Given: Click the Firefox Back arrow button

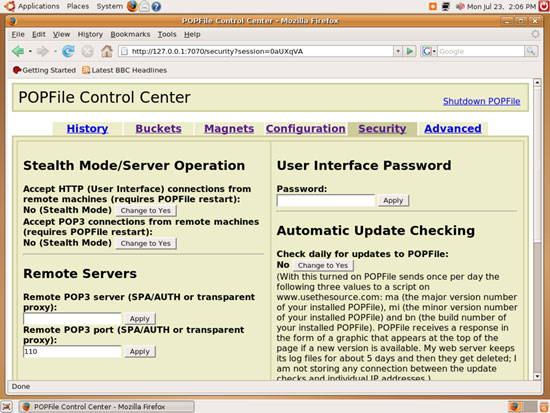Looking at the screenshot, I should (18, 51).
